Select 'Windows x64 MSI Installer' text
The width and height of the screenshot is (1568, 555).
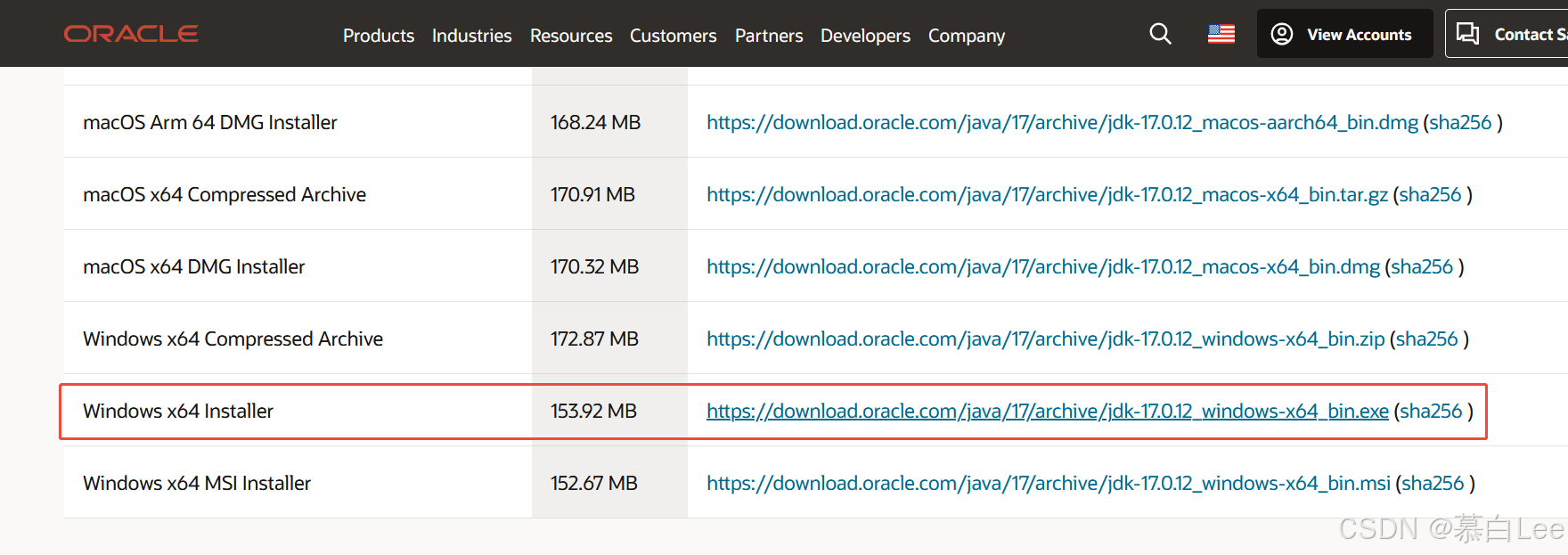[x=197, y=483]
